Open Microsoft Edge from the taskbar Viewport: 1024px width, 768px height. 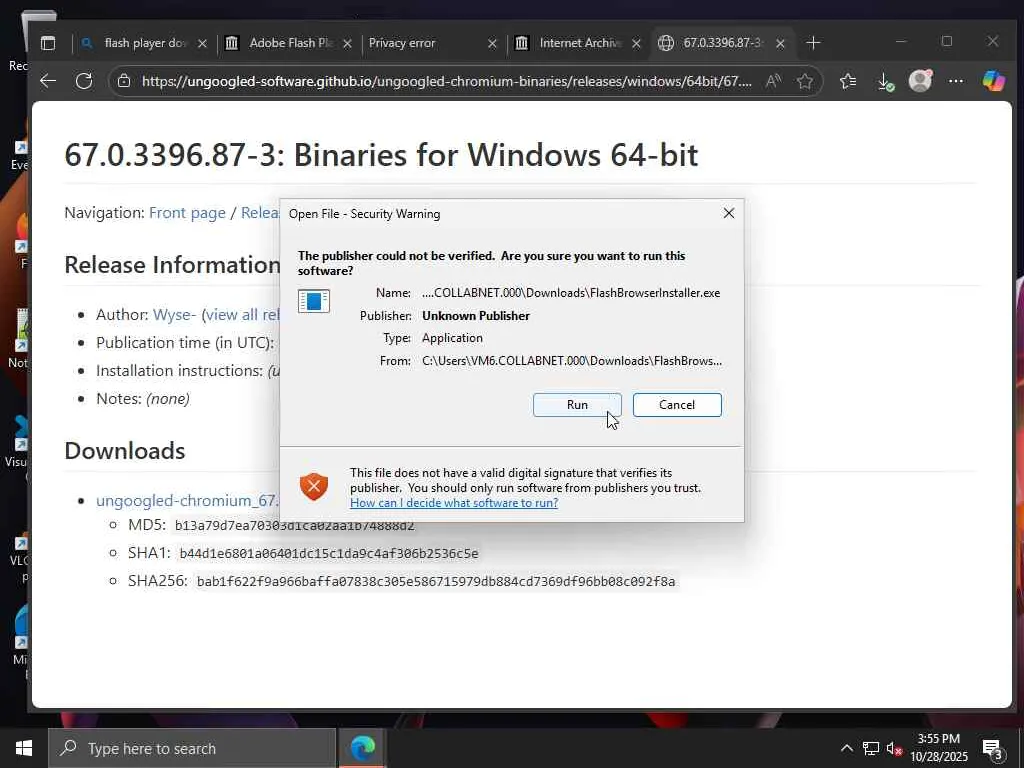[362, 748]
